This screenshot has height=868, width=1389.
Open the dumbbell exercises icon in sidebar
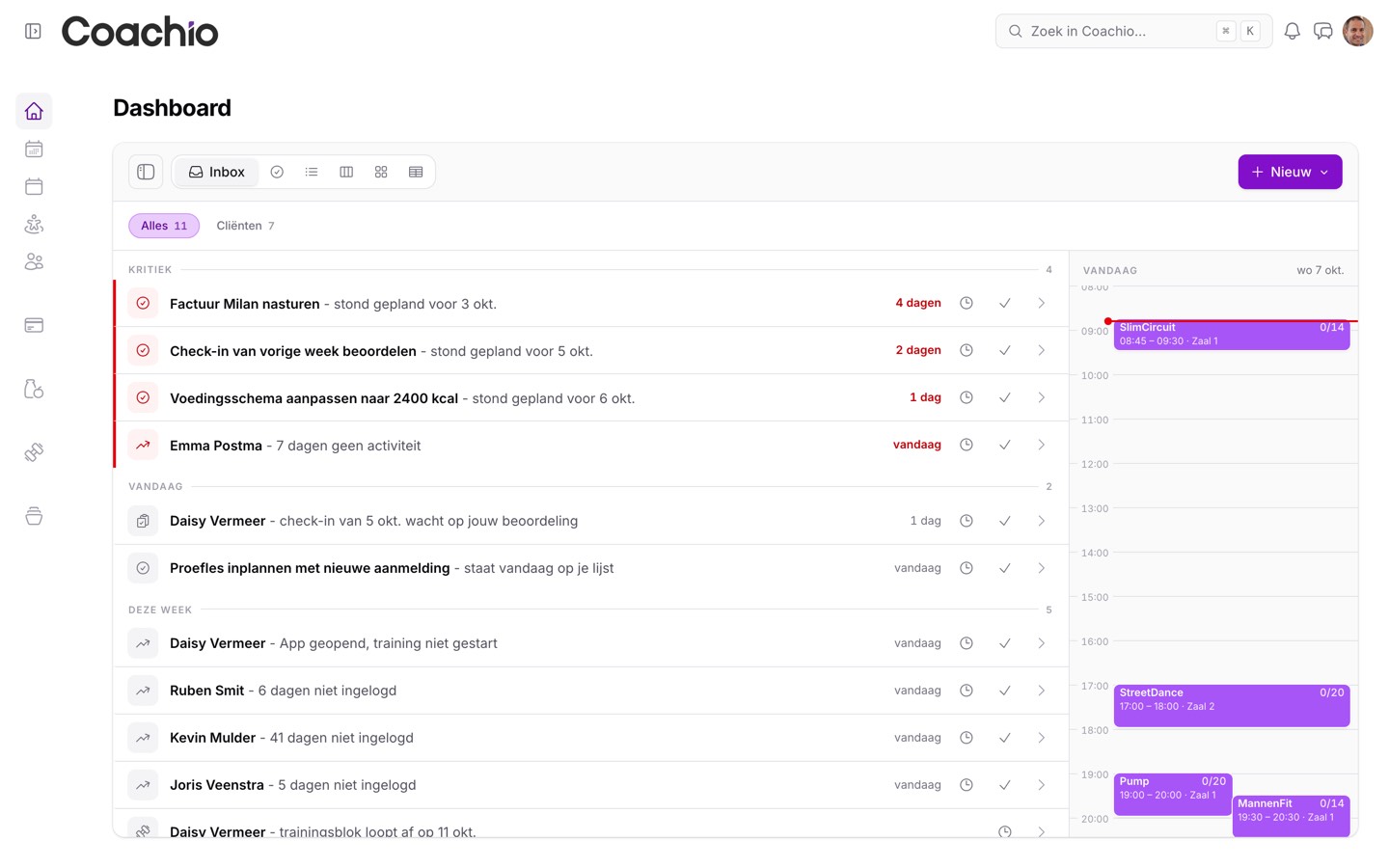(x=34, y=452)
